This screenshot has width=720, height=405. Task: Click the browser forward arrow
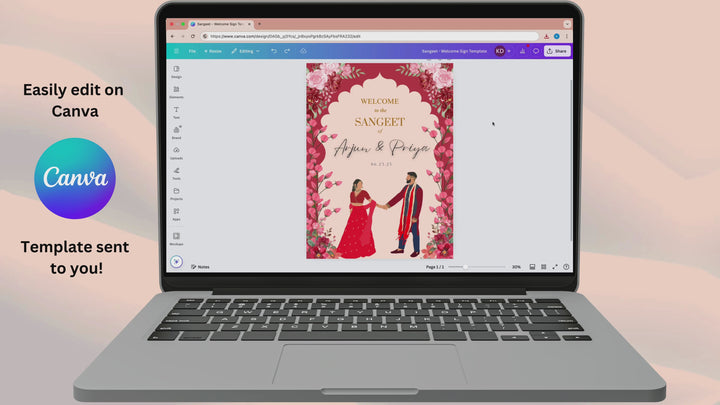(182, 36)
